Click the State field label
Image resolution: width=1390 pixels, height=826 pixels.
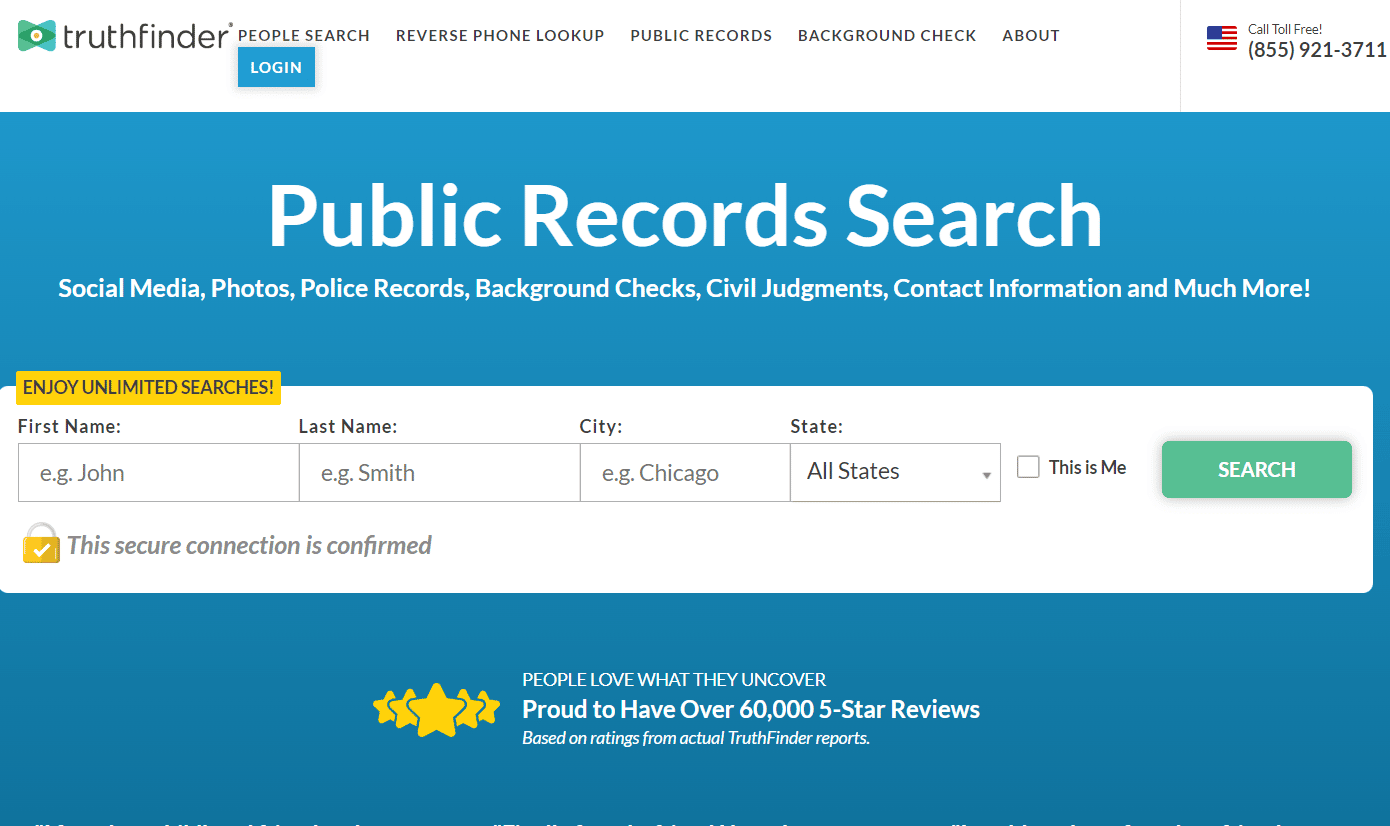tap(816, 426)
